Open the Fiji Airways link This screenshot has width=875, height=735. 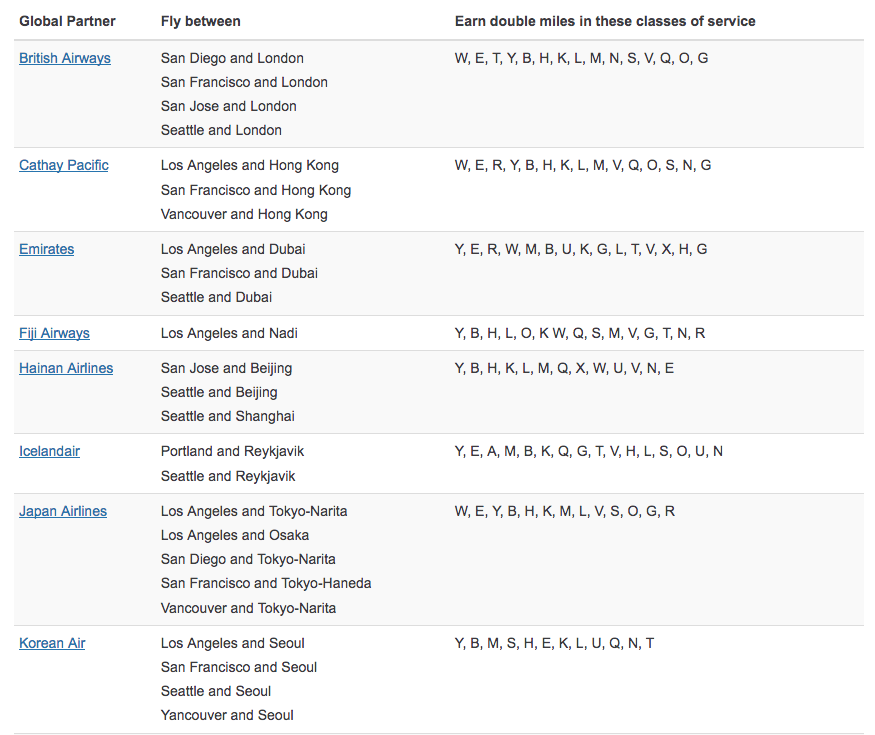(54, 333)
